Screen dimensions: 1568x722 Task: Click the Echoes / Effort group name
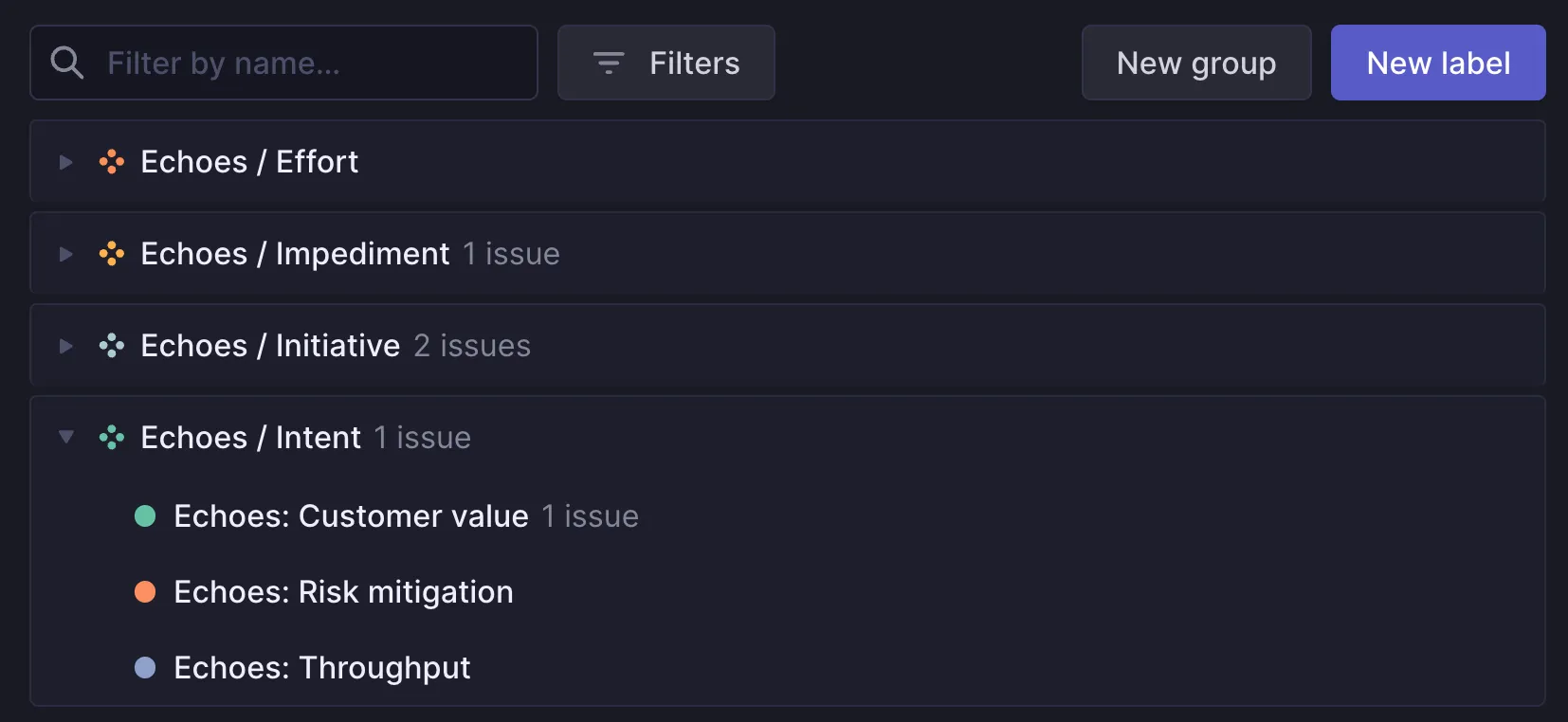(x=249, y=162)
